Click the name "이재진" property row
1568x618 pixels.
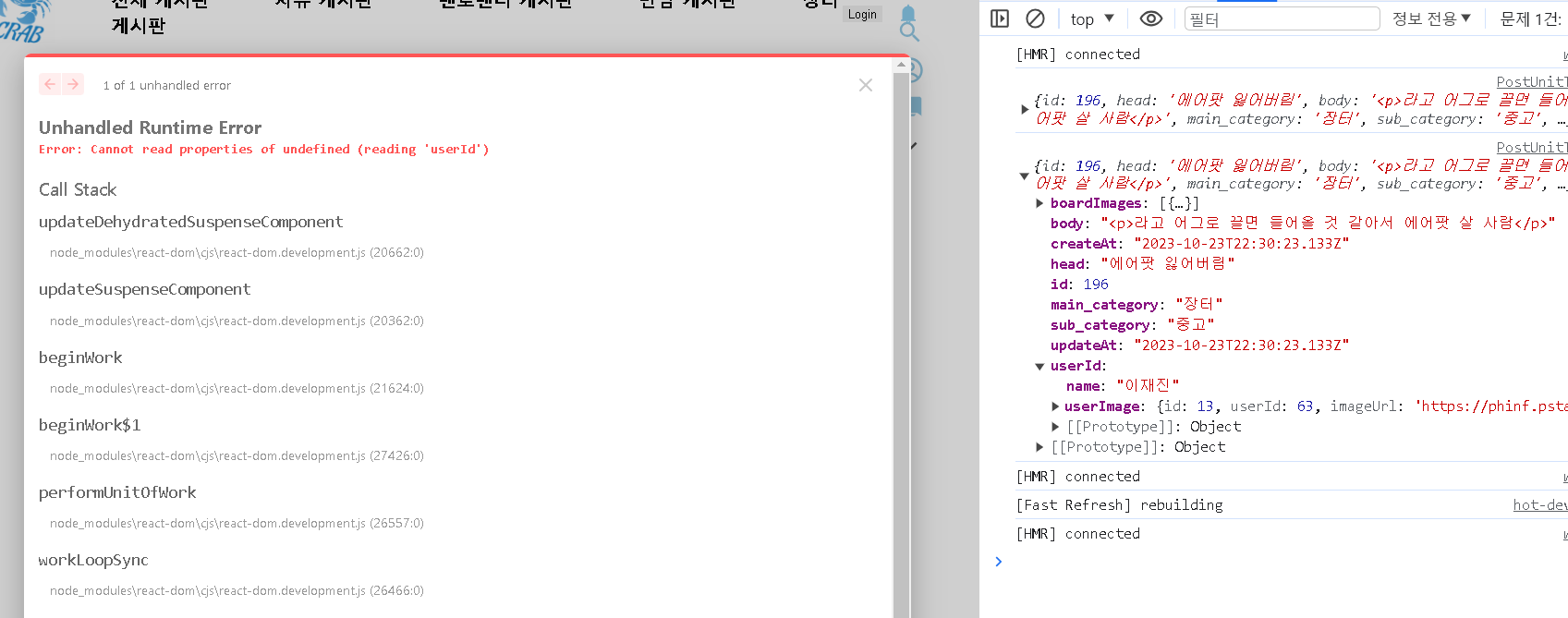[x=1123, y=386]
